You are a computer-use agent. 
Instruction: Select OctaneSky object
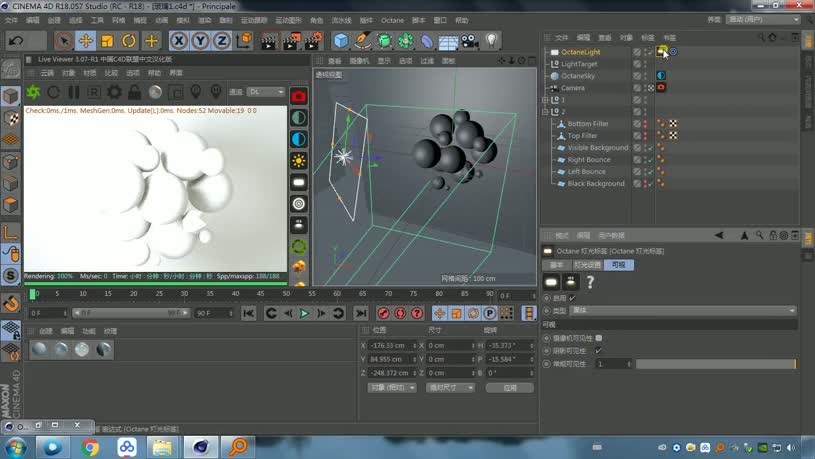[578, 76]
